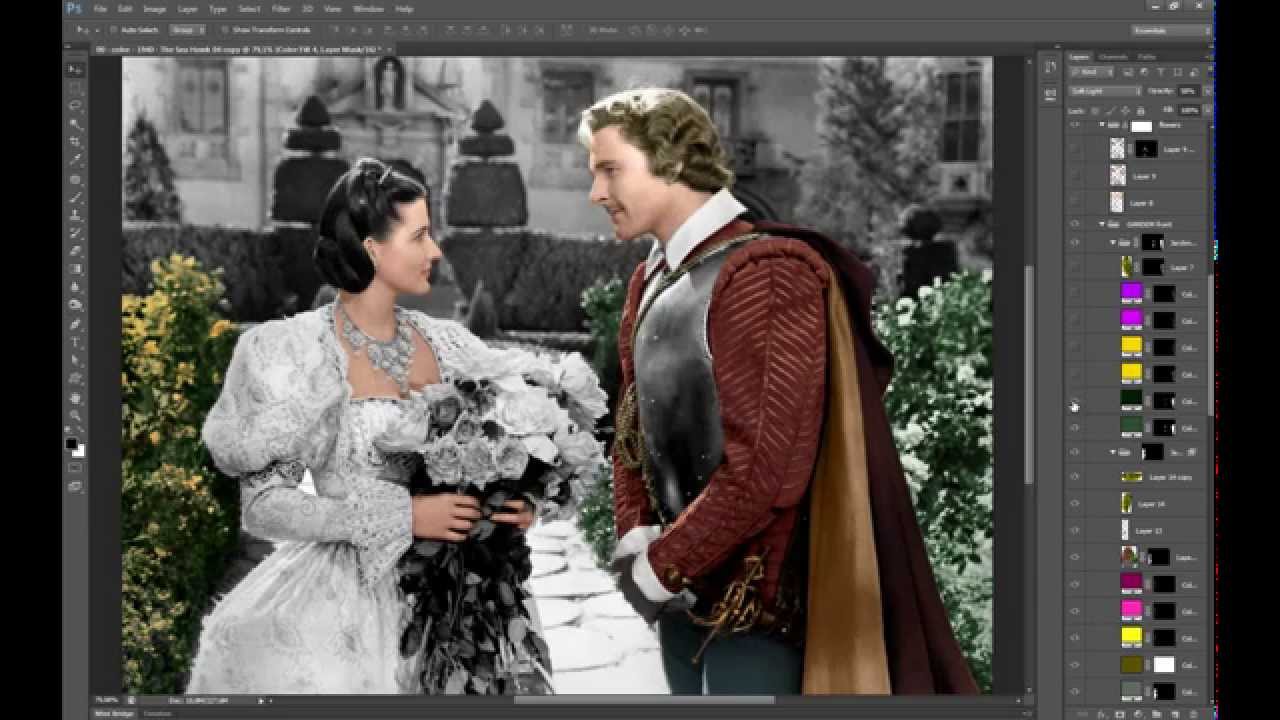Select the Quick Selection tool
Image resolution: width=1280 pixels, height=720 pixels.
75,124
